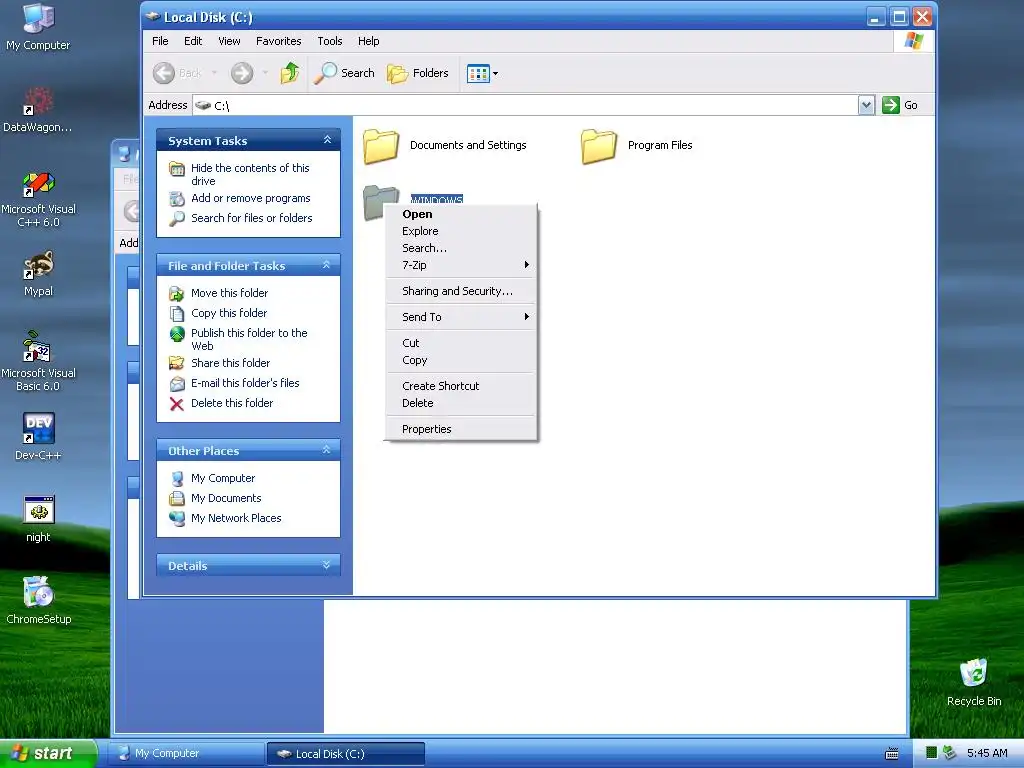The width and height of the screenshot is (1024, 768).
Task: Expand 7-Zip context submenu
Action: [x=460, y=265]
